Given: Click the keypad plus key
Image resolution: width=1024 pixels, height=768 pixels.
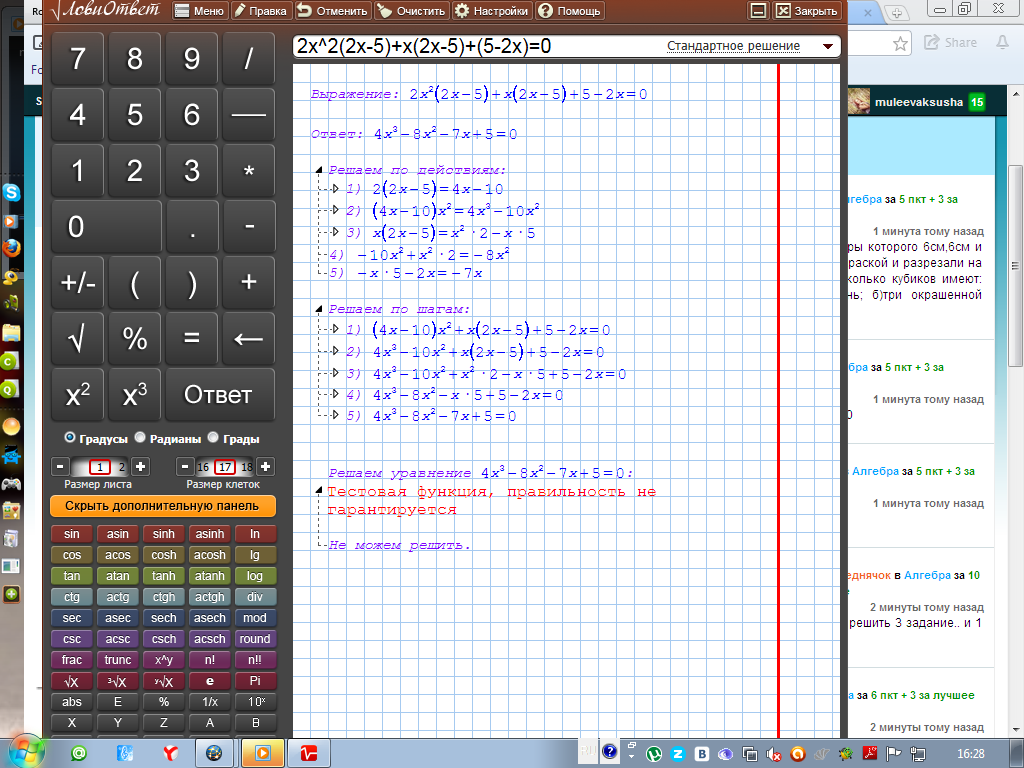Looking at the screenshot, I should click(249, 282).
